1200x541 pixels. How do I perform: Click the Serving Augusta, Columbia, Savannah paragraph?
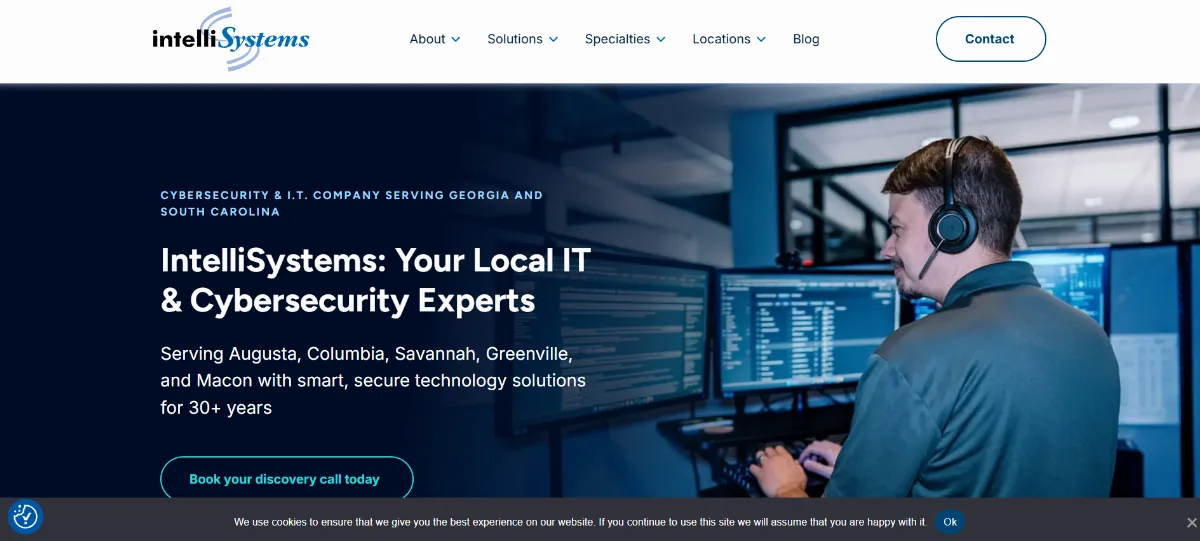point(373,381)
